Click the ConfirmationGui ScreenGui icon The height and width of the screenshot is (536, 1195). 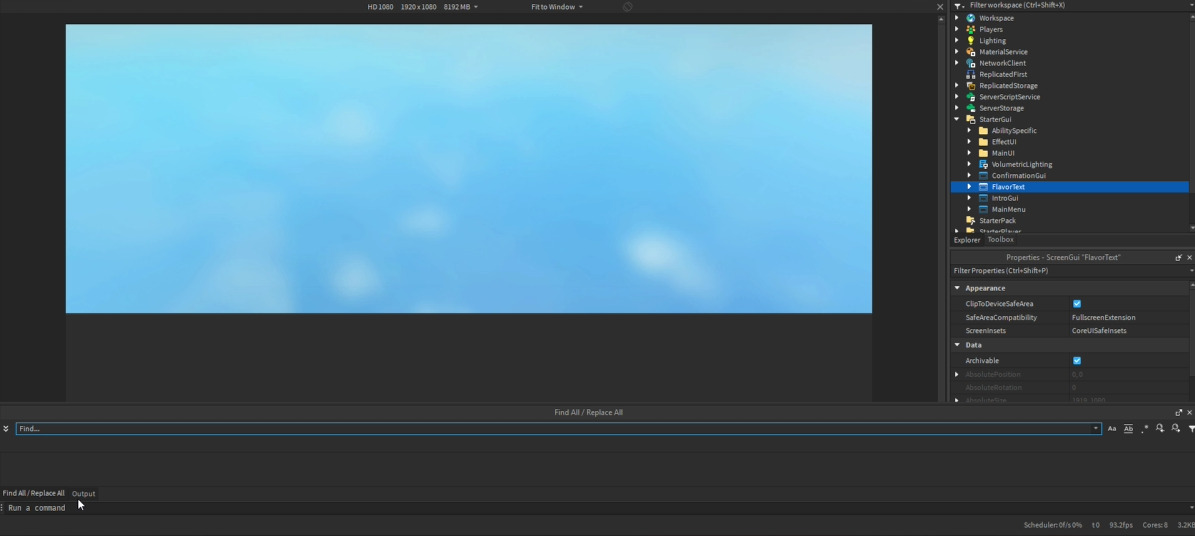(983, 175)
